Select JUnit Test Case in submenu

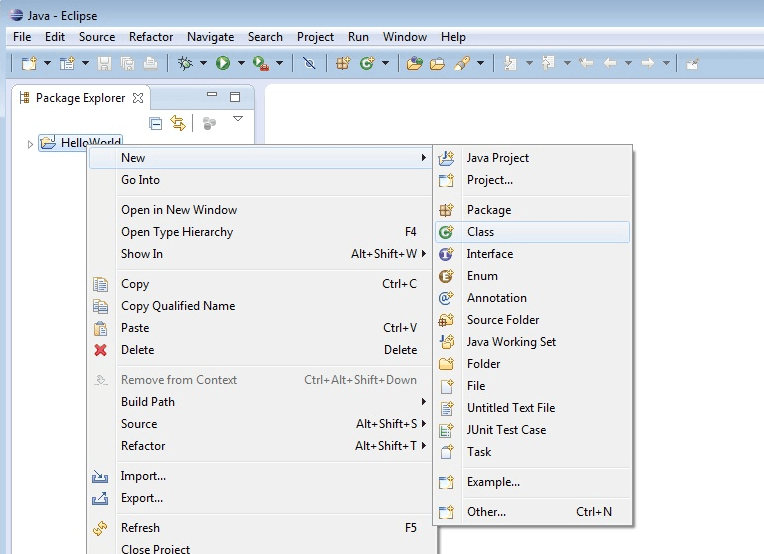[532, 430]
